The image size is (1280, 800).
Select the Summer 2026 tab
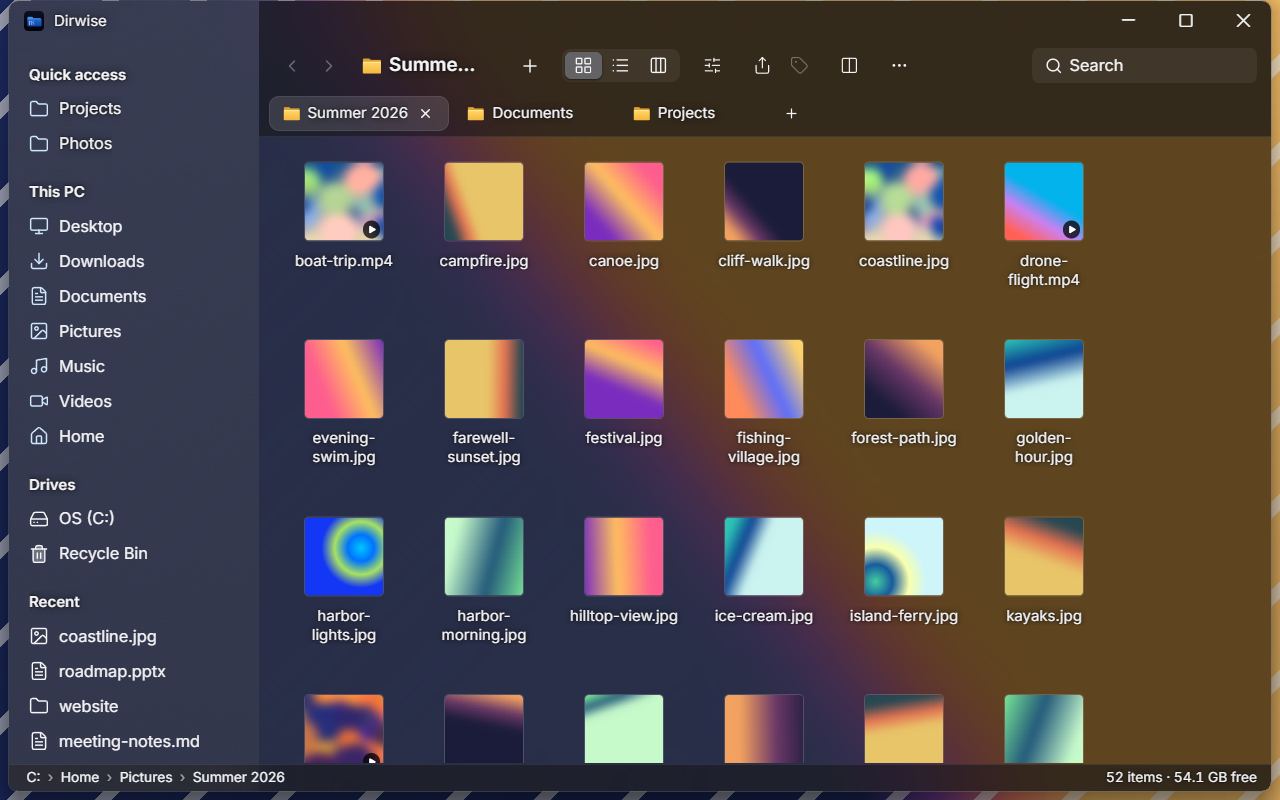pos(358,114)
